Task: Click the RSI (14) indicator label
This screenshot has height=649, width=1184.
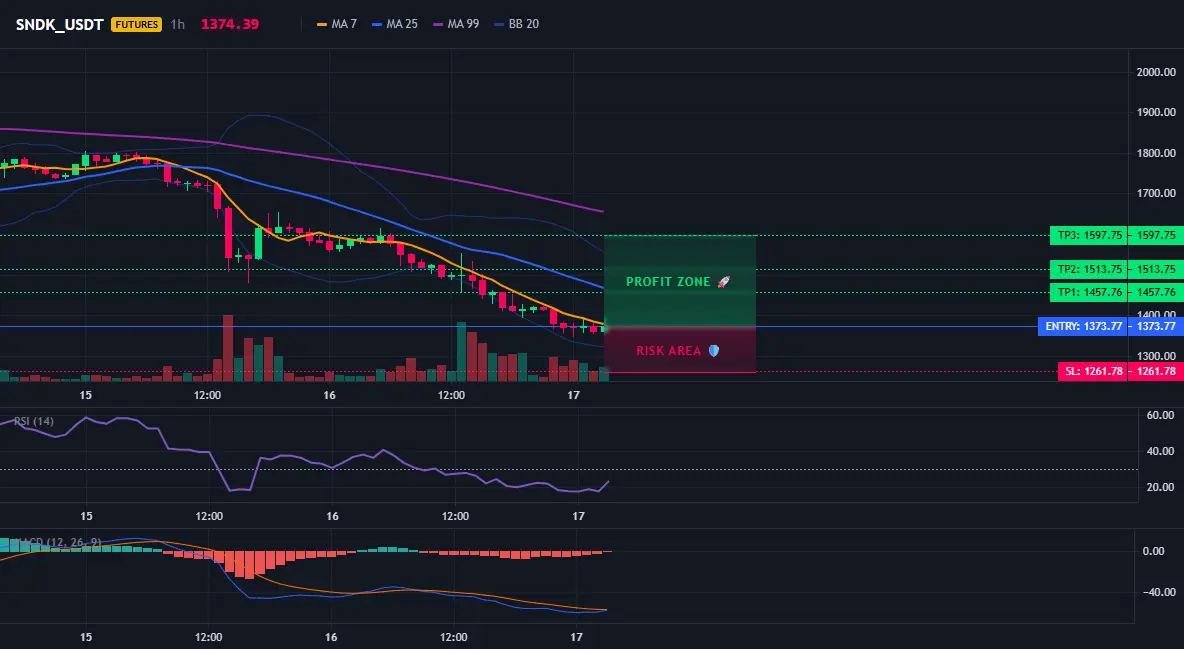Action: point(33,421)
